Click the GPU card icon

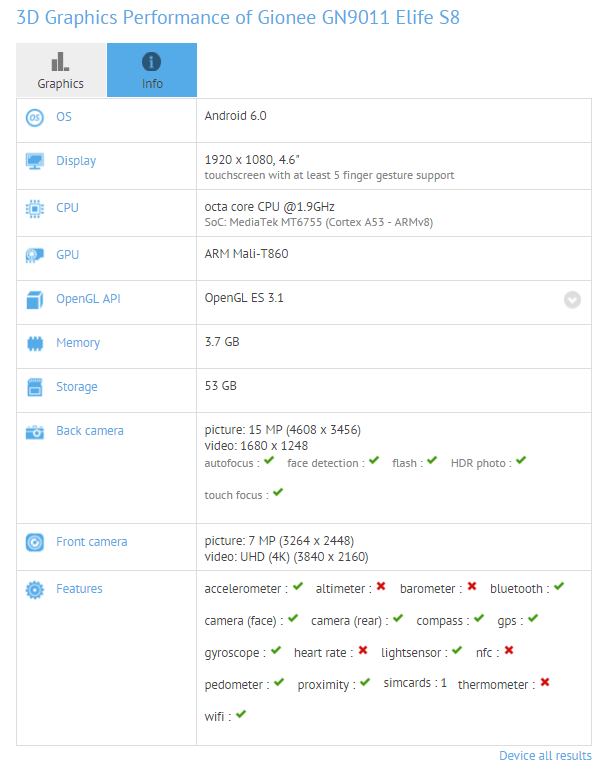point(35,255)
